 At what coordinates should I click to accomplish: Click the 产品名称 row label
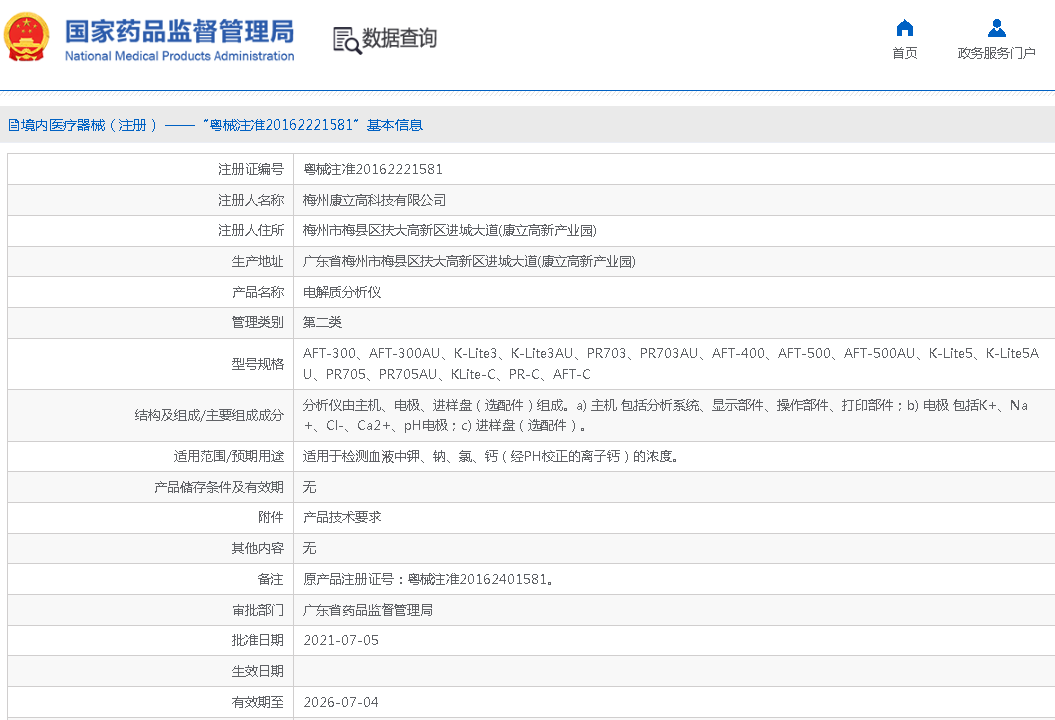click(258, 292)
